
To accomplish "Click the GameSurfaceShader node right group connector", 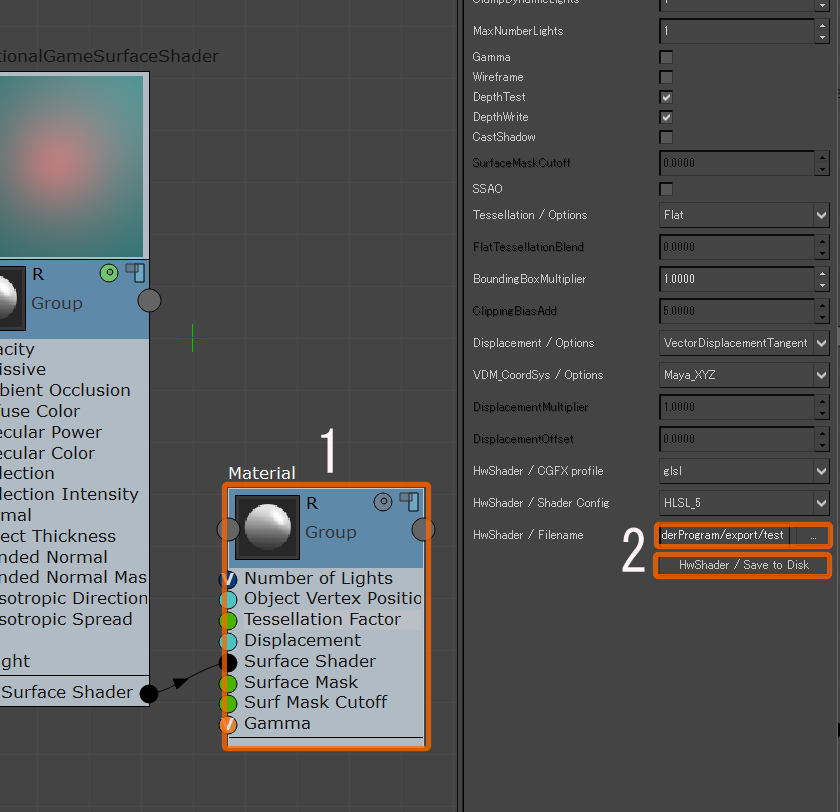I will click(149, 300).
